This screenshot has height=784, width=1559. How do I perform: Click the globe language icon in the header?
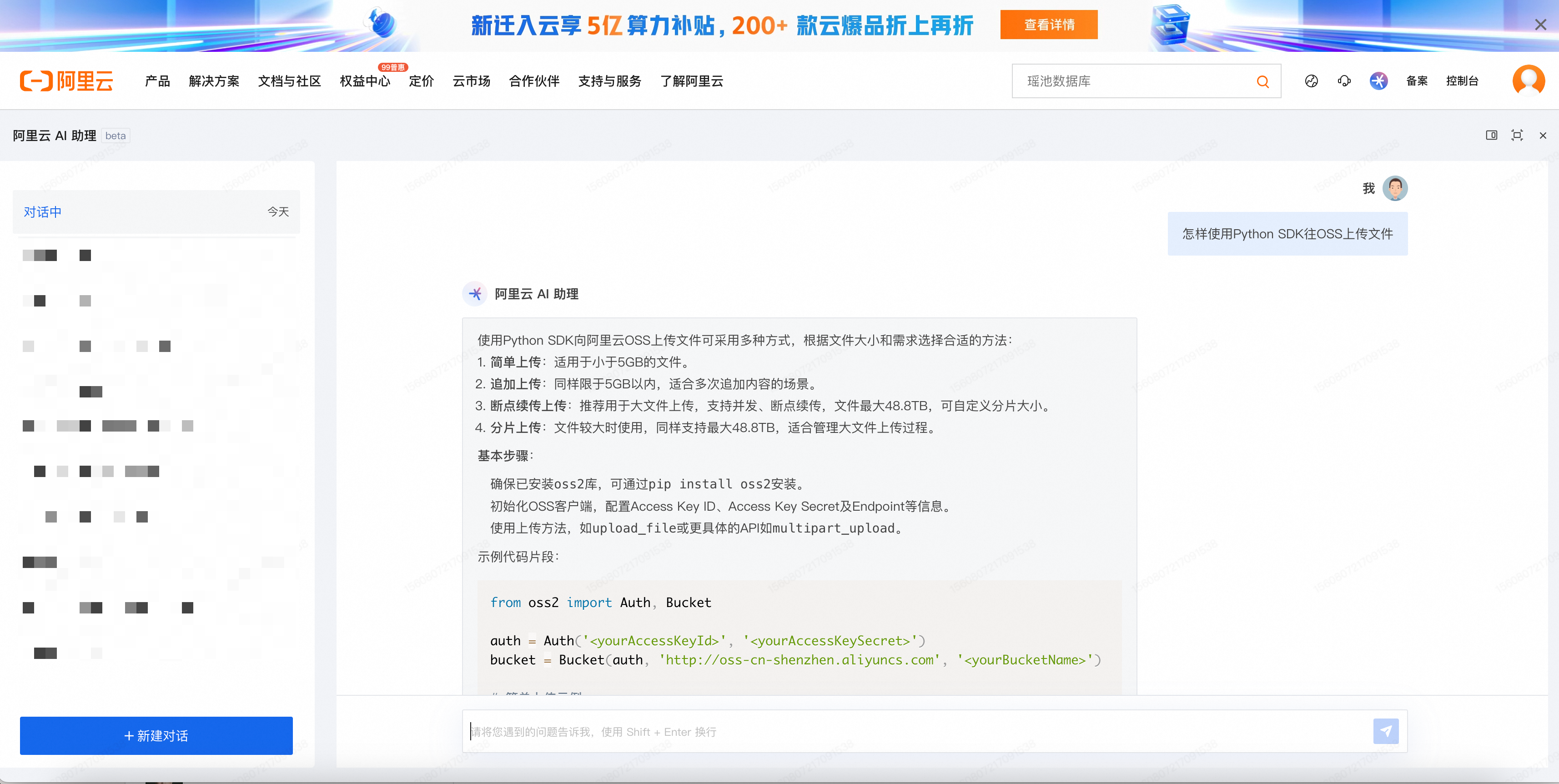tap(1311, 81)
